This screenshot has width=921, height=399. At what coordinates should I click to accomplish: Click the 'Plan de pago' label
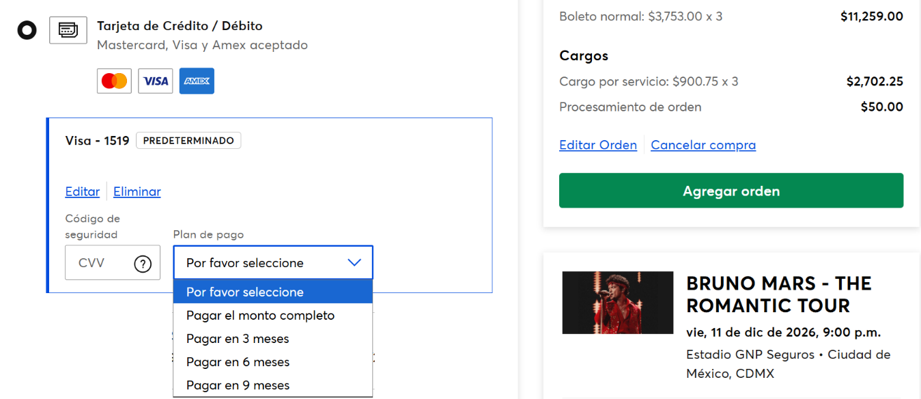click(x=209, y=234)
